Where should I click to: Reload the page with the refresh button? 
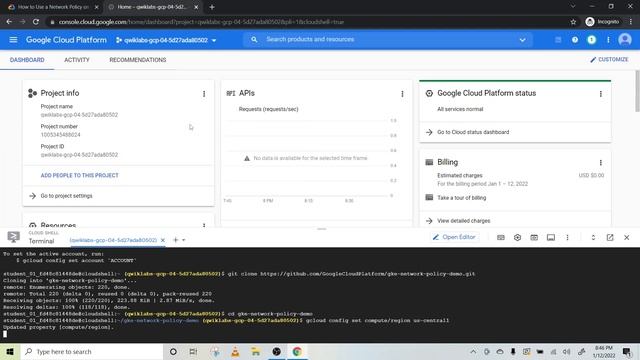[36, 22]
